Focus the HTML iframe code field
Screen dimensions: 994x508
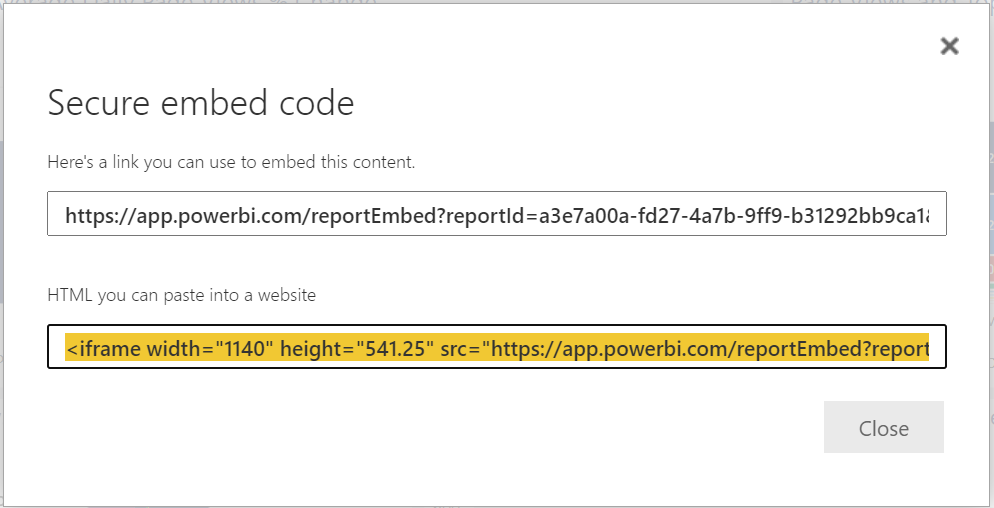click(x=496, y=347)
